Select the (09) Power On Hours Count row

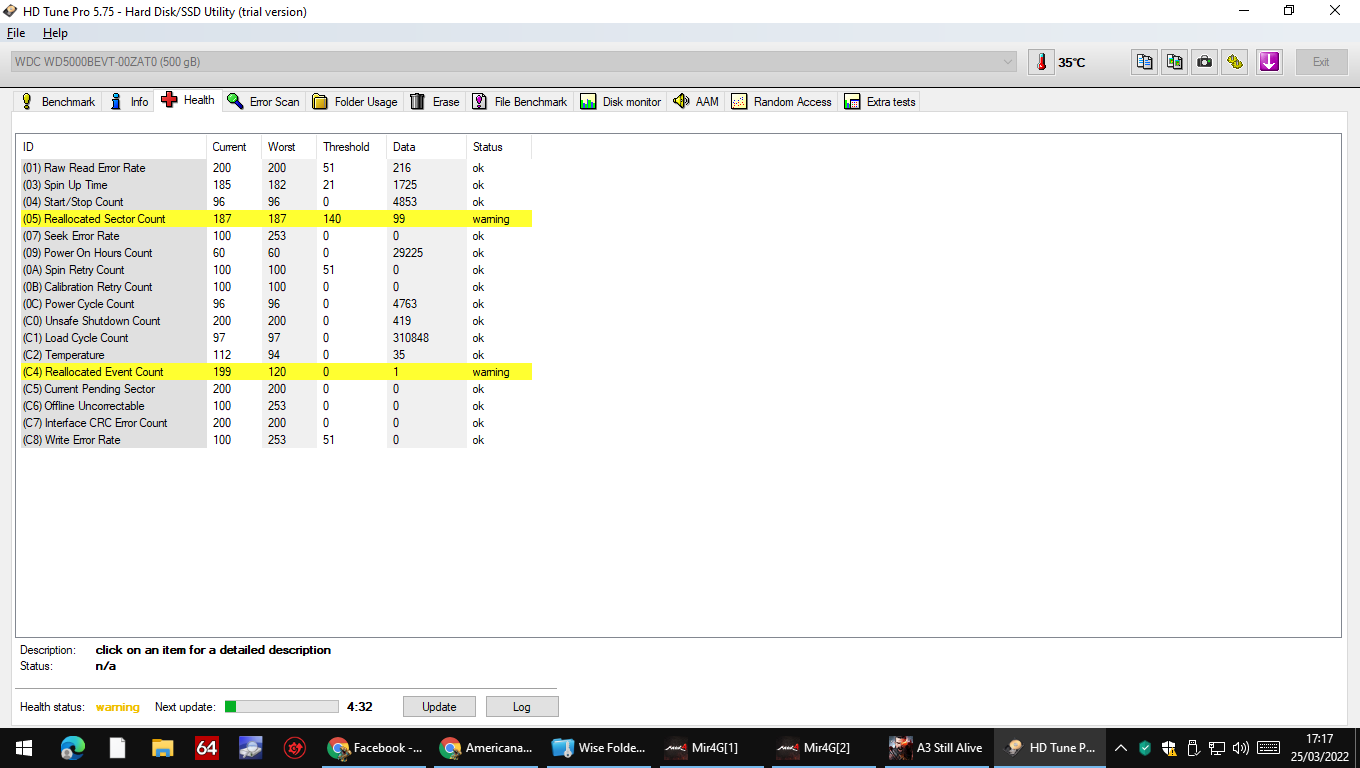[276, 253]
